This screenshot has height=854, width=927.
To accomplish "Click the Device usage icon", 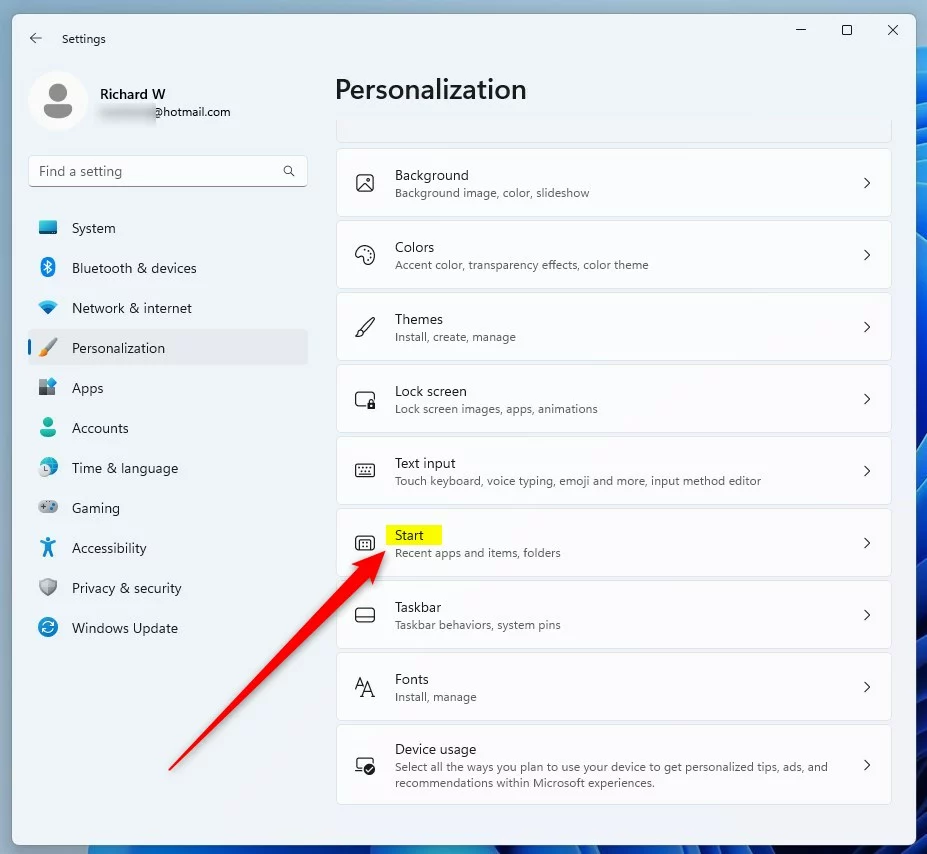I will point(365,766).
